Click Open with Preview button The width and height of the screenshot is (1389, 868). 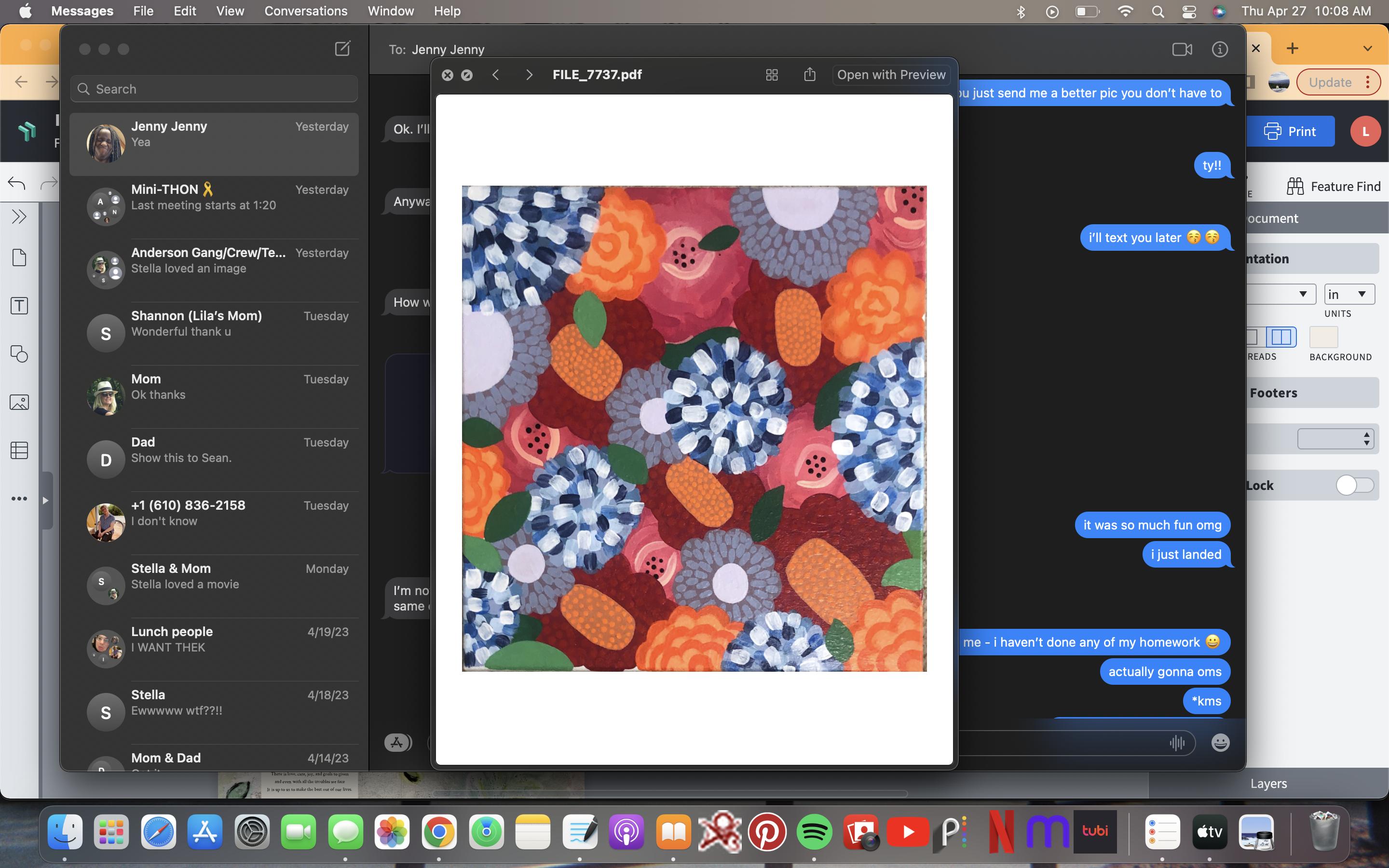tap(891, 75)
